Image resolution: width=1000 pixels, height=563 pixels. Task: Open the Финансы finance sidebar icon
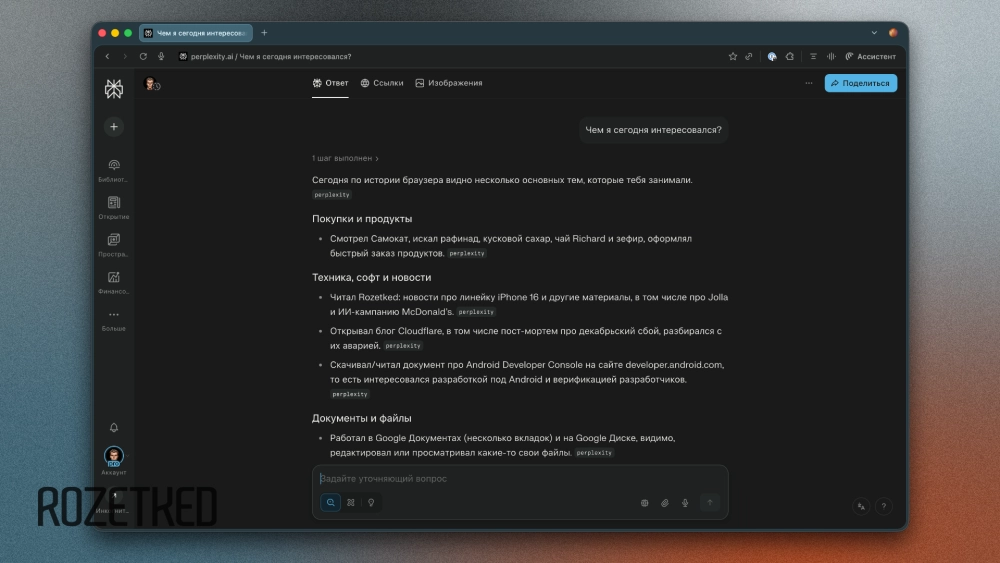114,277
